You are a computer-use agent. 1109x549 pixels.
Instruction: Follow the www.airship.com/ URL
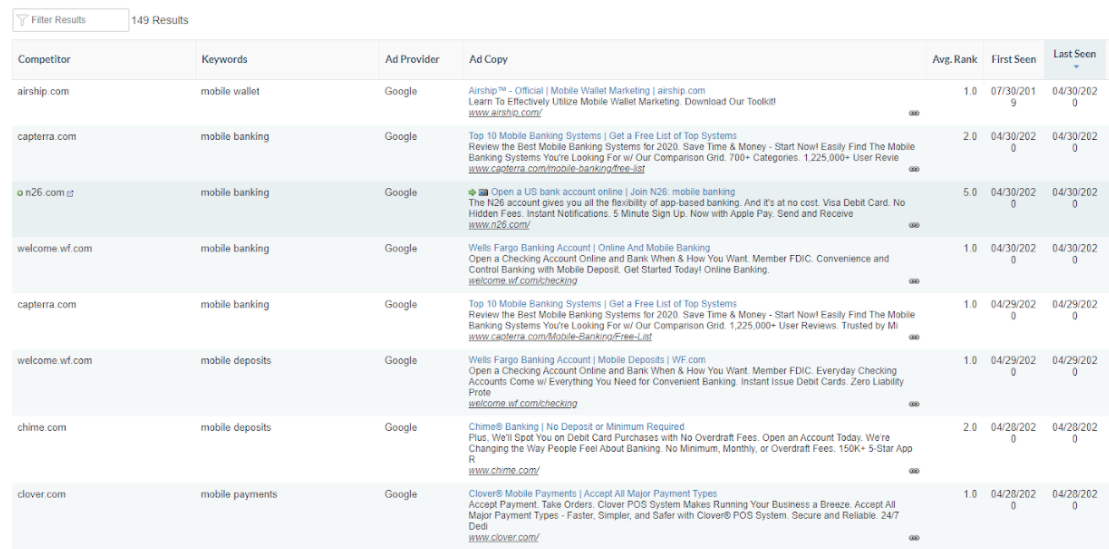tap(505, 112)
